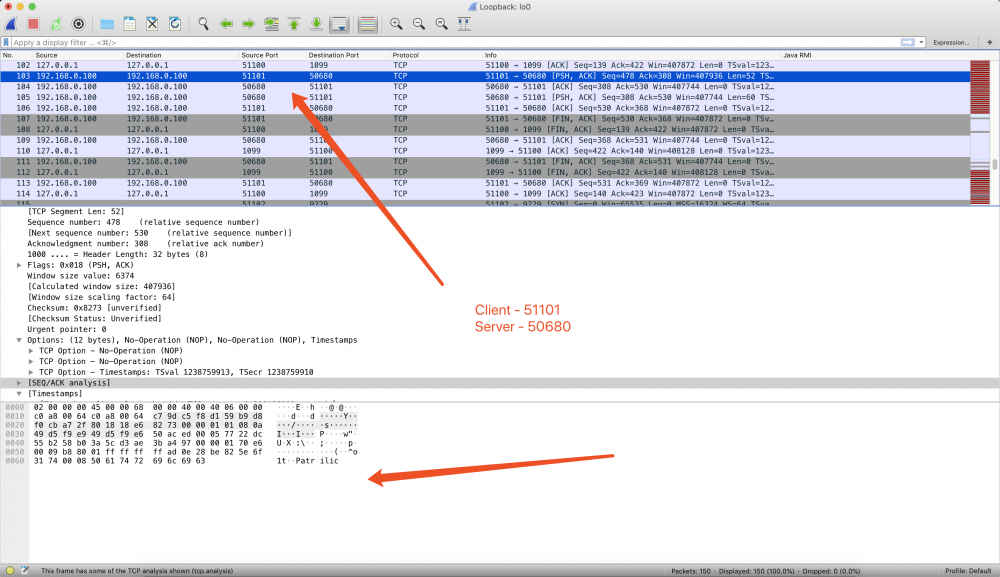Reset text to normal size
Image resolution: width=1000 pixels, height=577 pixels.
tap(441, 24)
